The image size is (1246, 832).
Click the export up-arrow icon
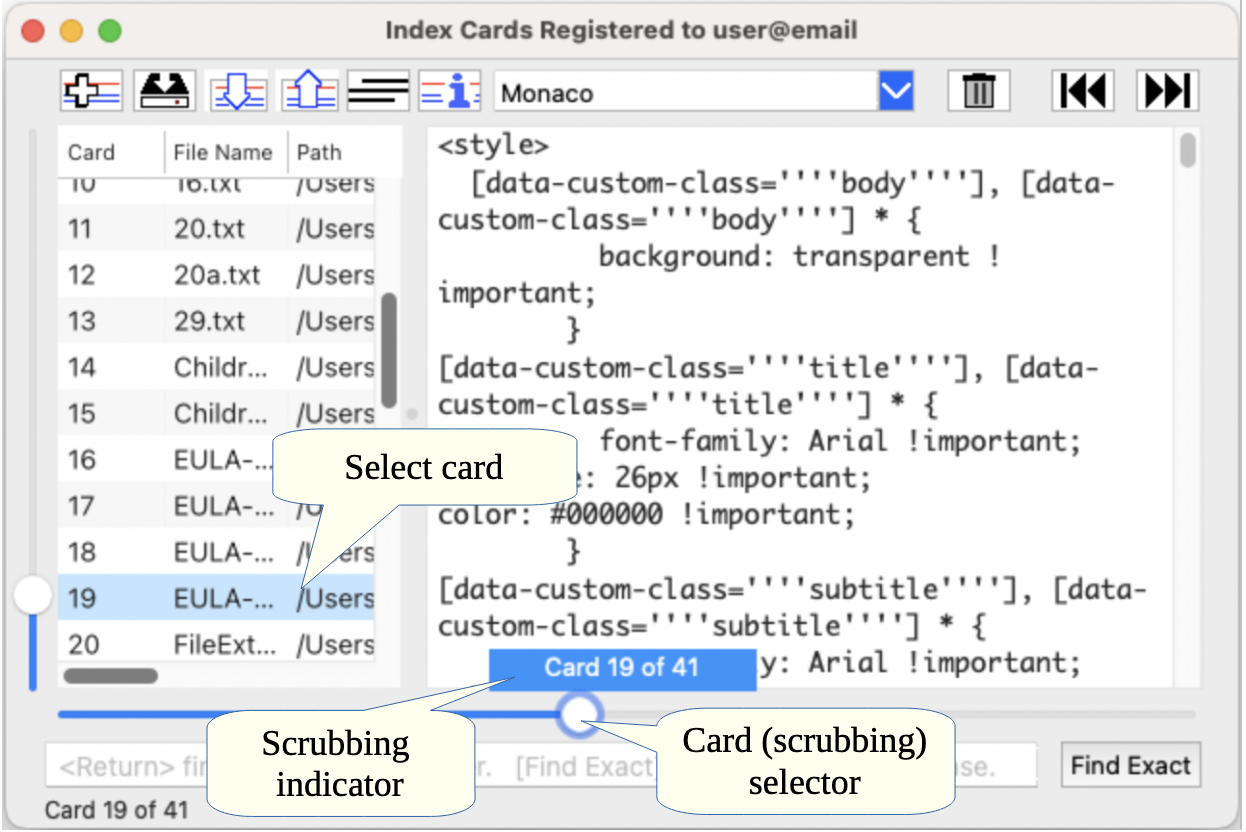coord(308,92)
